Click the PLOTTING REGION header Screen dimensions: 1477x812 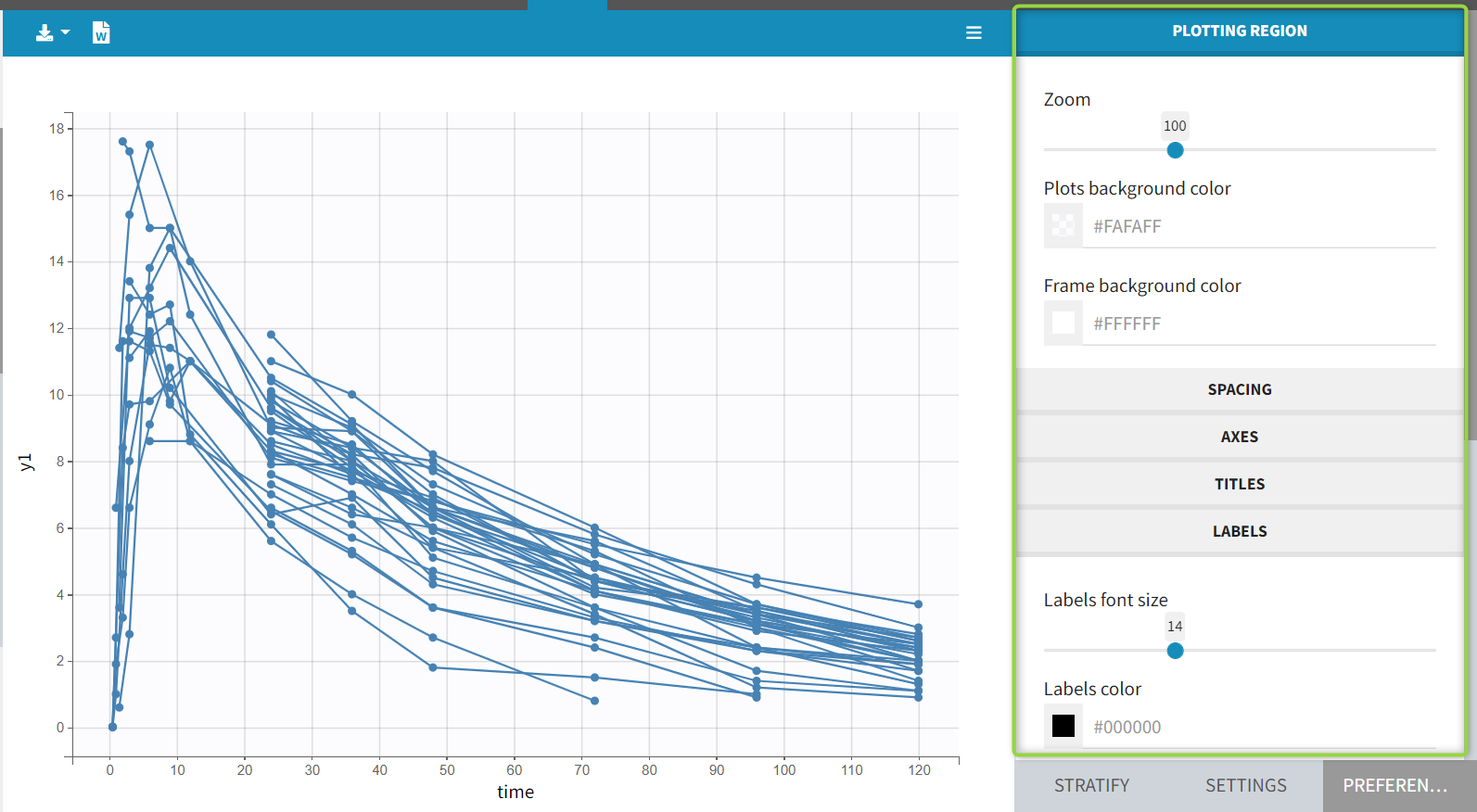[x=1239, y=32]
